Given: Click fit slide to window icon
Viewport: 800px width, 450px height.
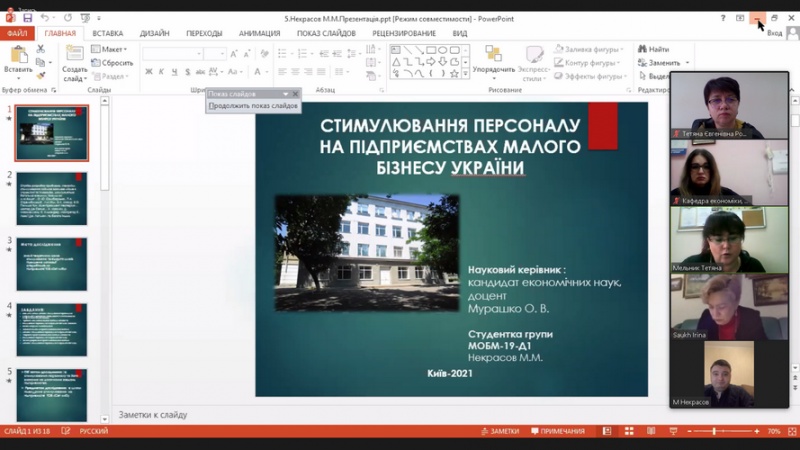Looking at the screenshot, I should [790, 431].
